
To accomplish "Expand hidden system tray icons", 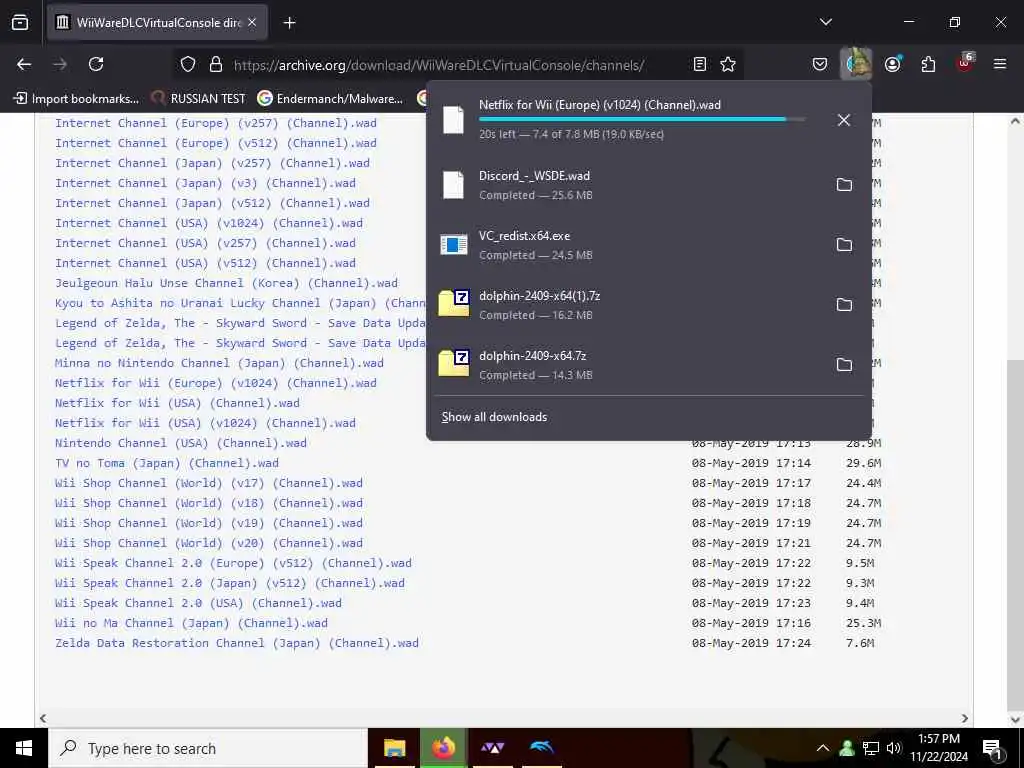I will tap(823, 748).
